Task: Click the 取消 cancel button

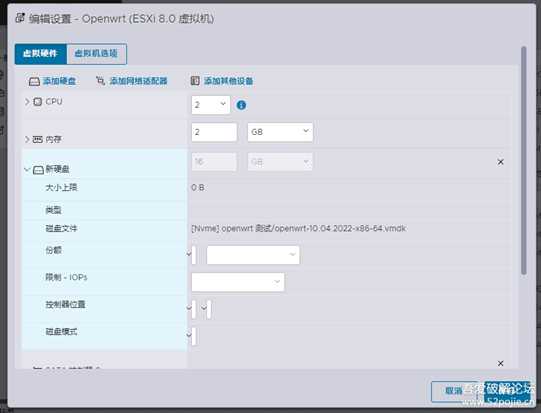Action: click(x=454, y=391)
